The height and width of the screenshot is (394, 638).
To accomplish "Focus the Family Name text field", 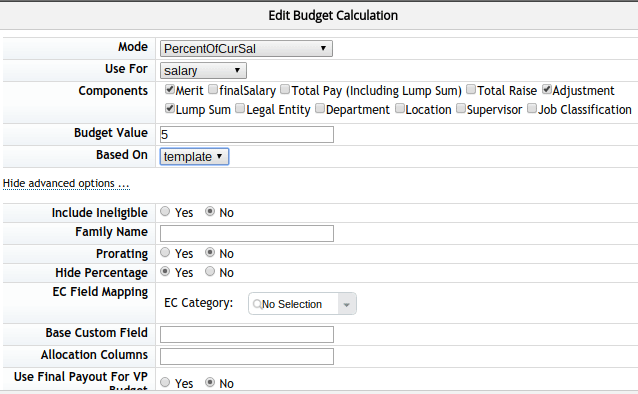I will click(247, 234).
